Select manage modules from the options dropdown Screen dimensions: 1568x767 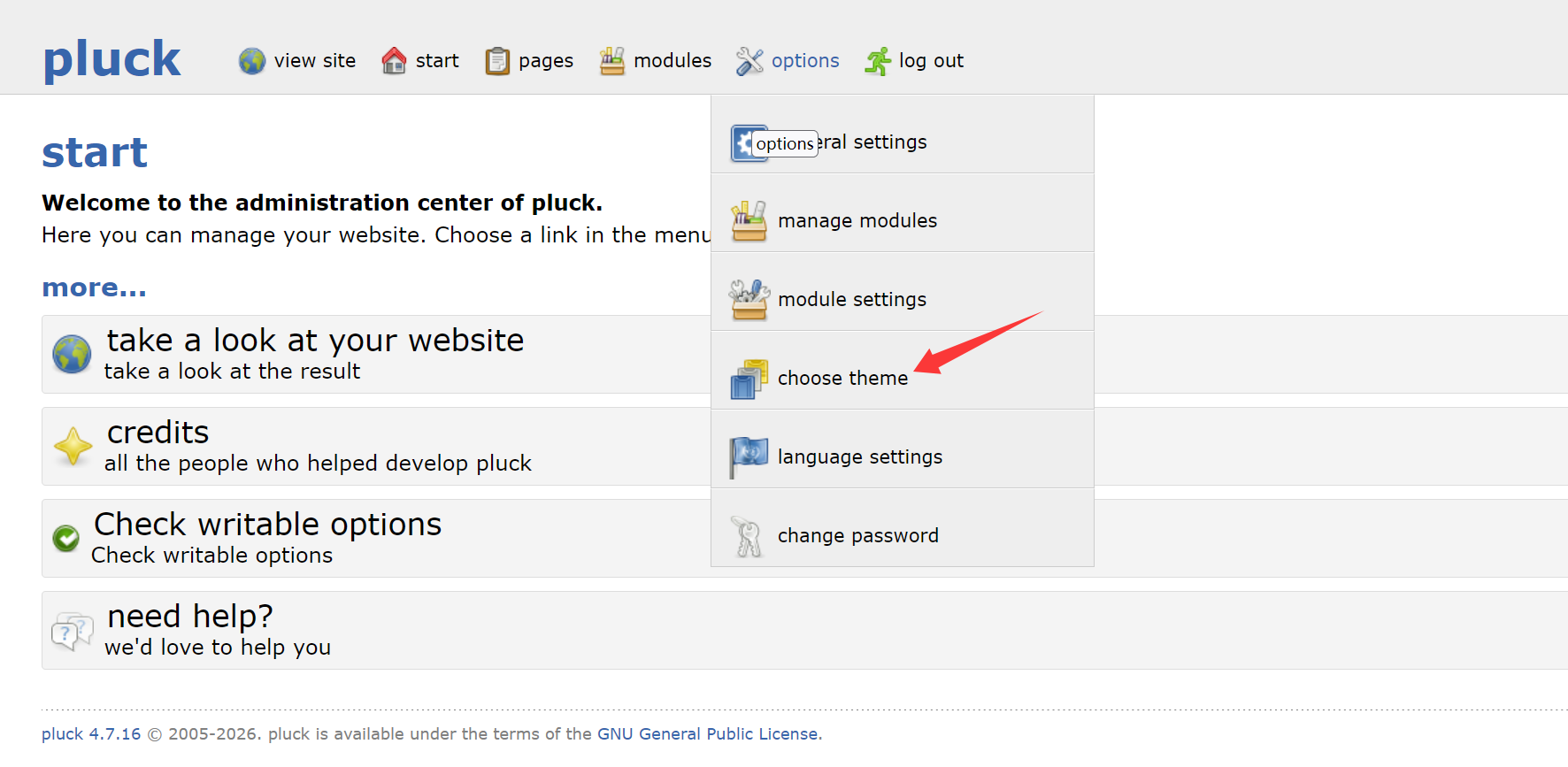pos(903,213)
